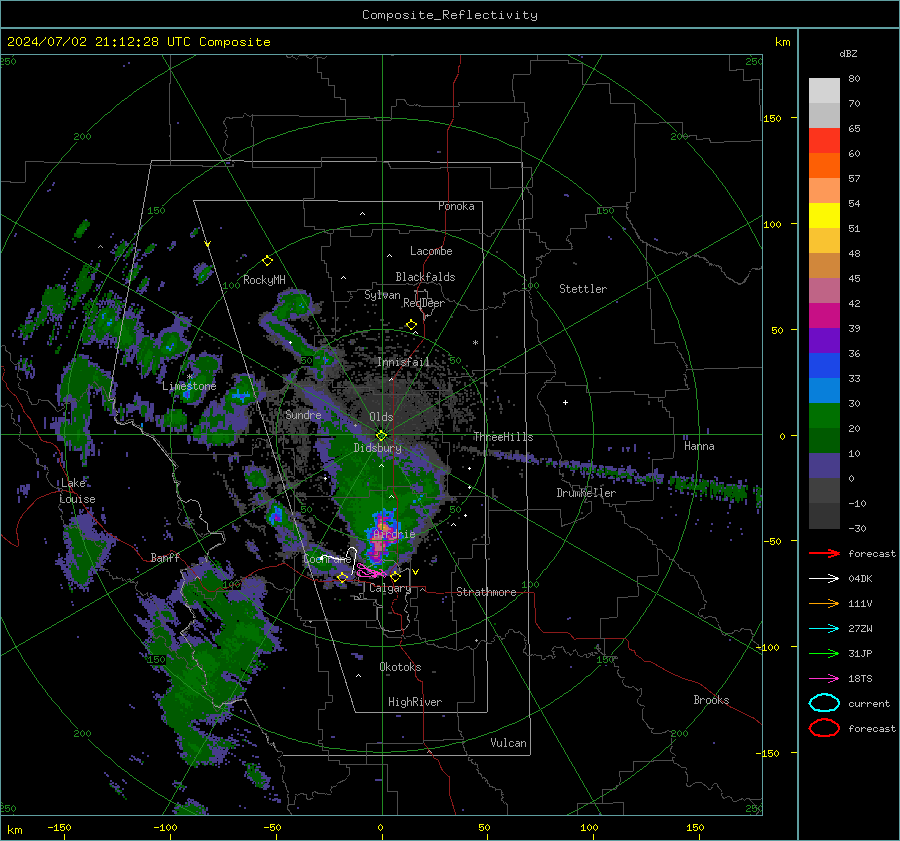Click the white plus marker near Stettler
Viewport: 900px width, 841px height.
(565, 402)
